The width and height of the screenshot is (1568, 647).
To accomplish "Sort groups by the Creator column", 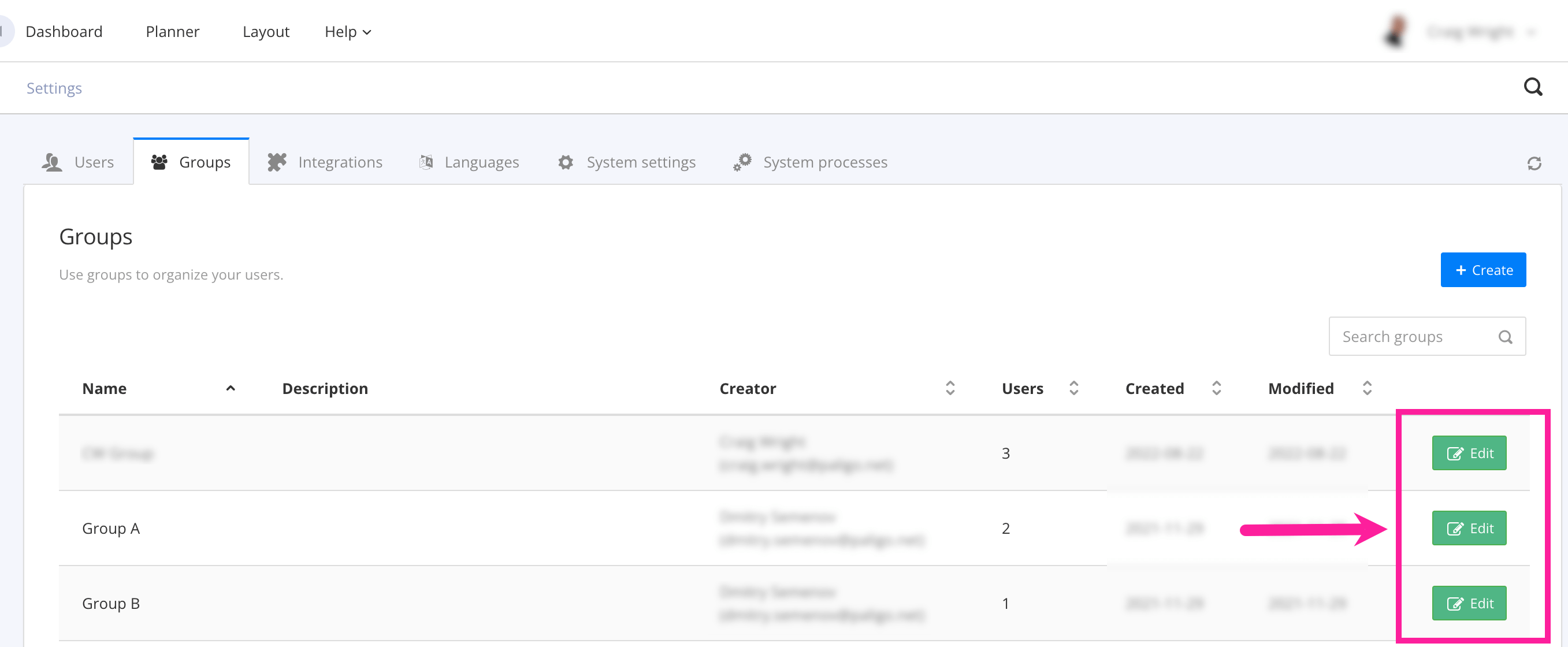I will (950, 388).
